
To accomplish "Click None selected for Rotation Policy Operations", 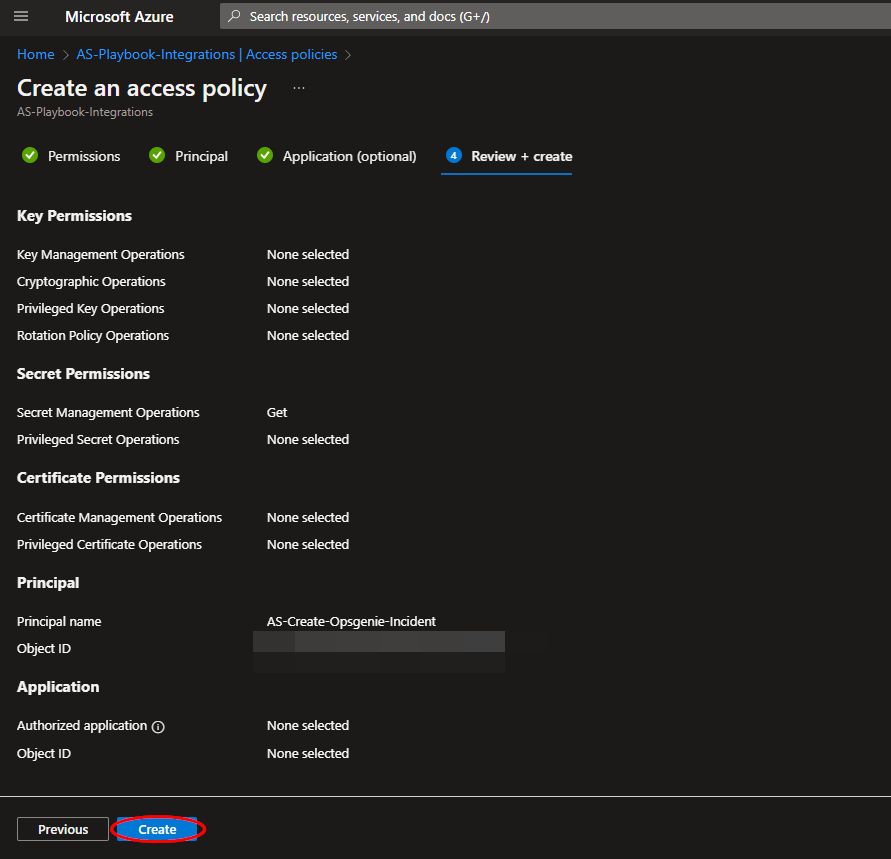I will pyautogui.click(x=308, y=336).
